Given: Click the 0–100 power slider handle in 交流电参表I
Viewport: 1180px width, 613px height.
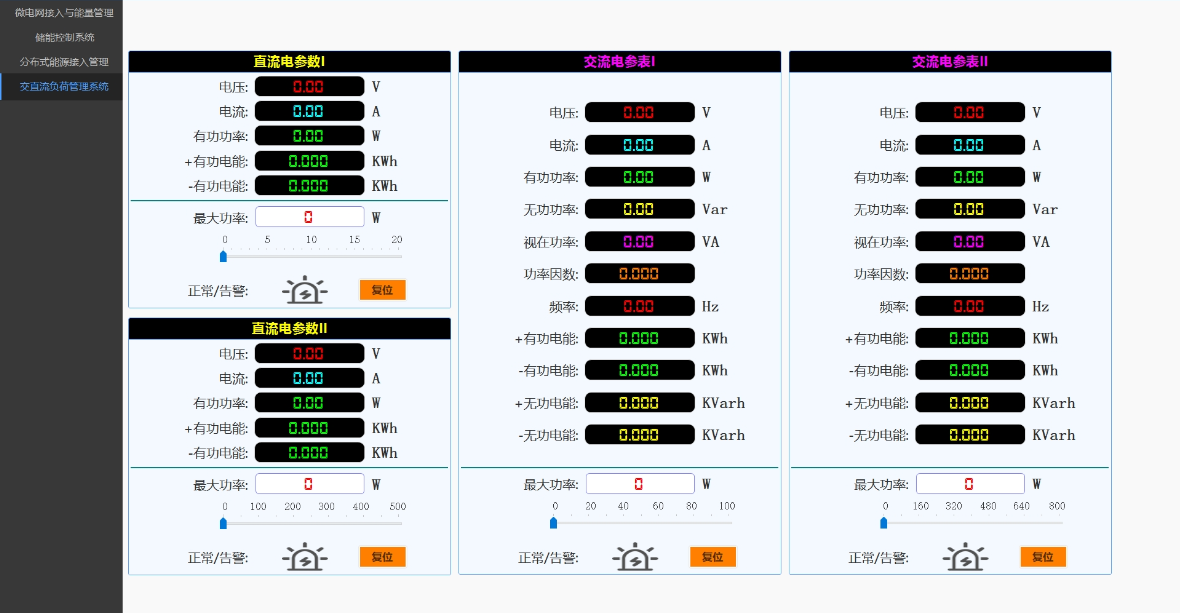Looking at the screenshot, I should [x=554, y=523].
